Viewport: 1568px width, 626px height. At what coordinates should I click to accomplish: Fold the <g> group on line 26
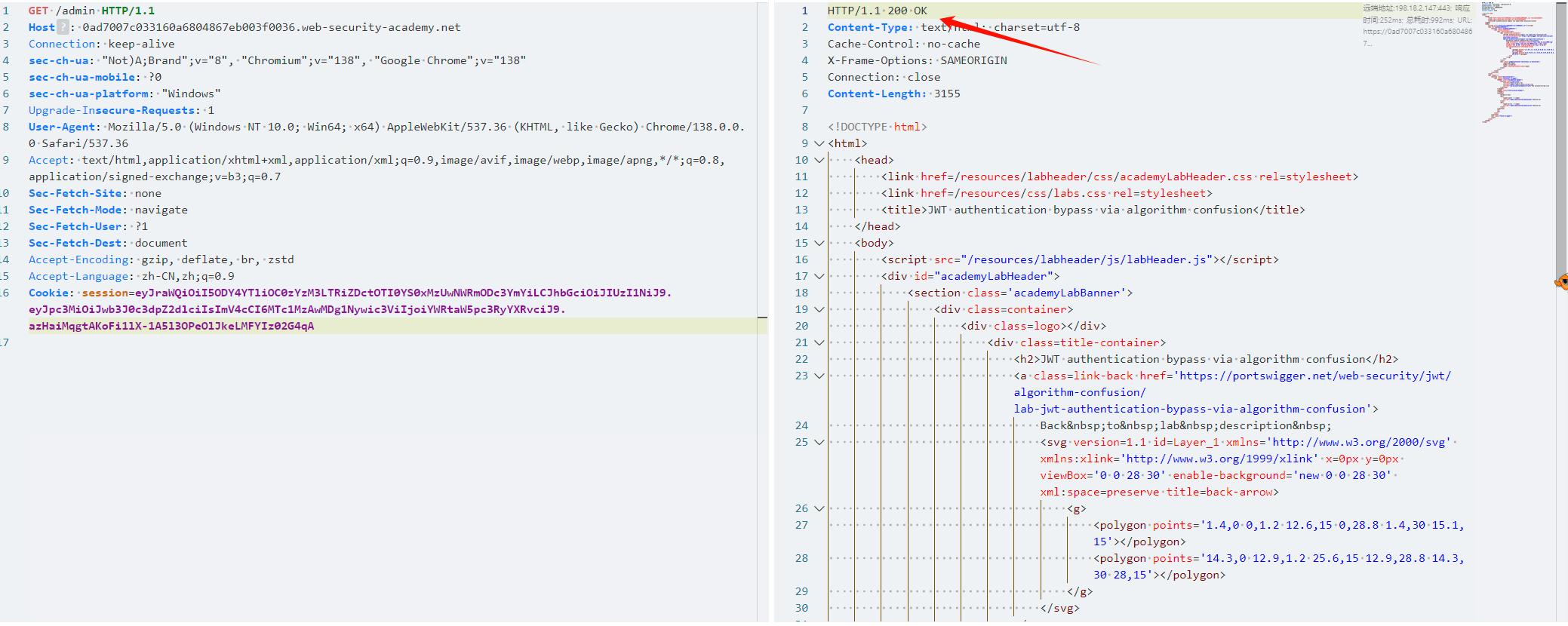pyautogui.click(x=819, y=508)
